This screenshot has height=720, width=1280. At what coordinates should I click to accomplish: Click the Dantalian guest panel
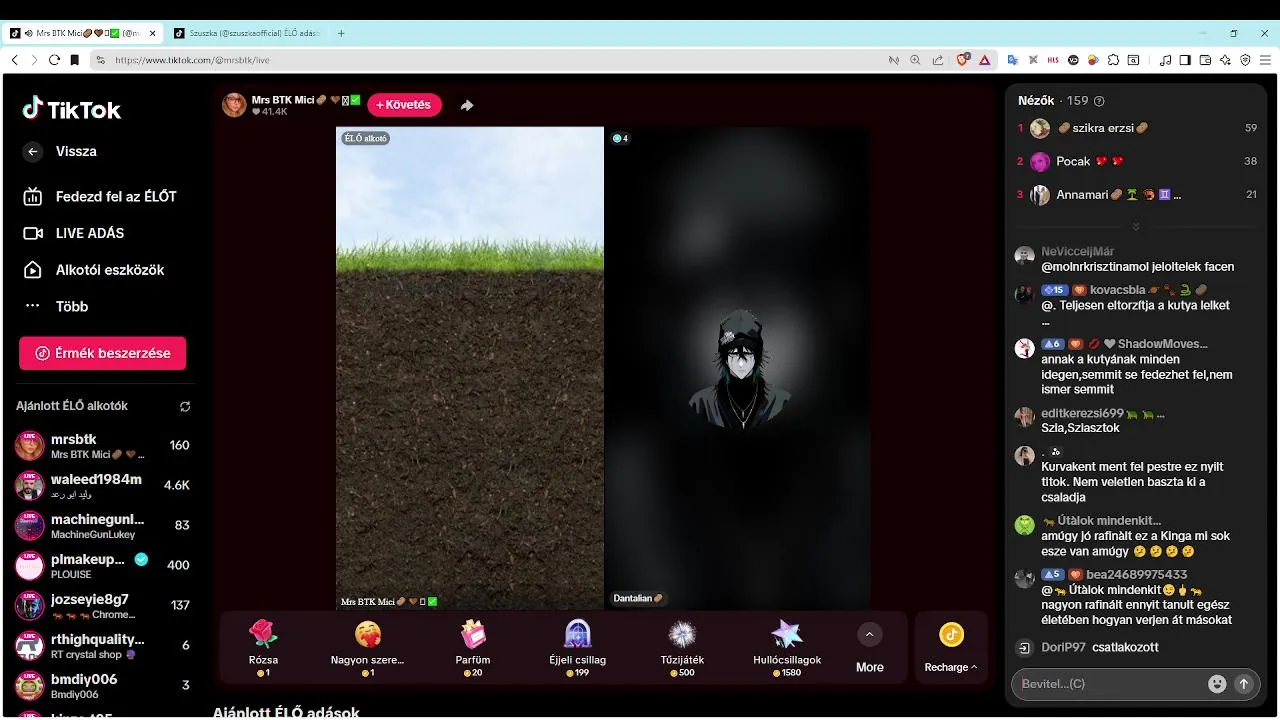[737, 367]
